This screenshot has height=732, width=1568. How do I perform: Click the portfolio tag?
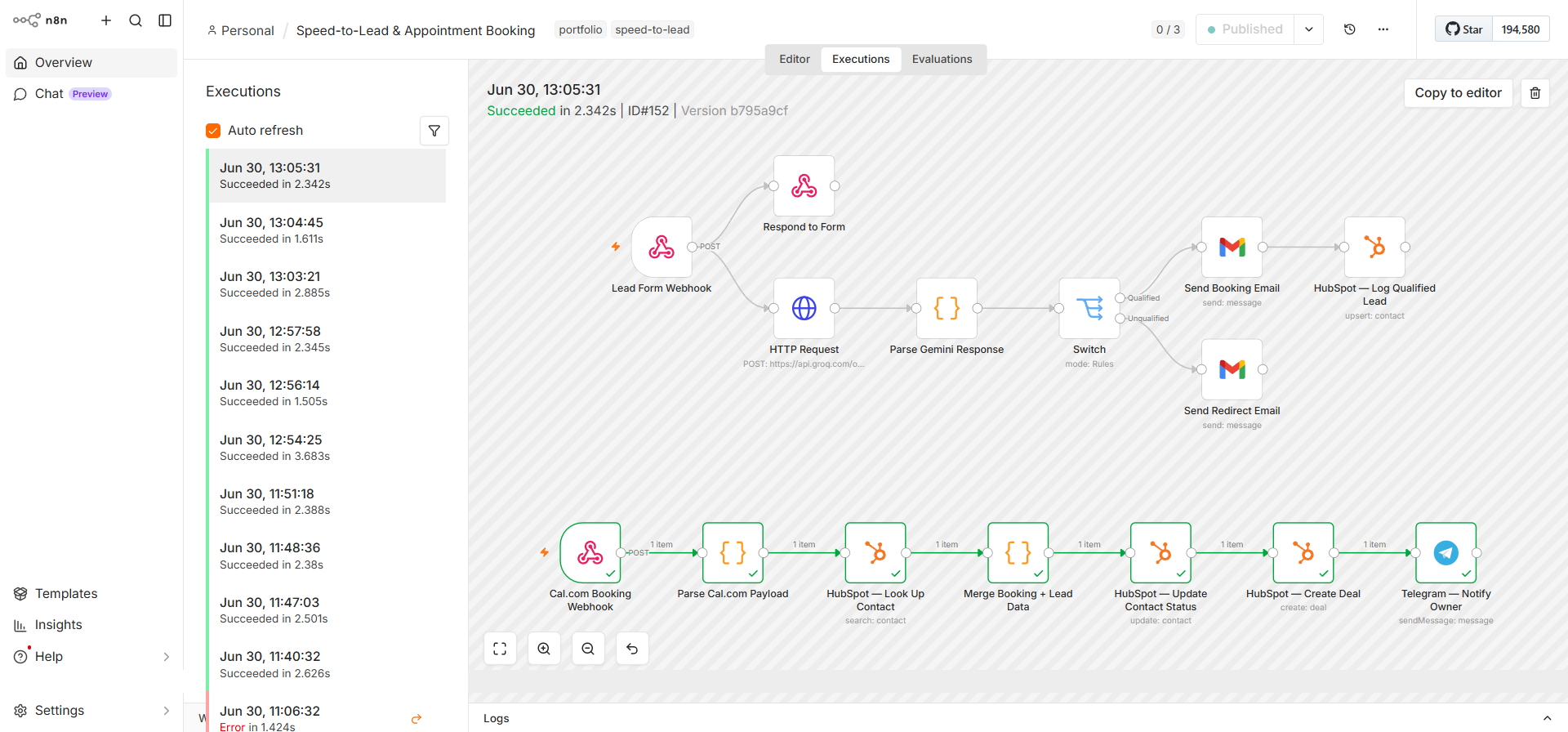click(581, 29)
